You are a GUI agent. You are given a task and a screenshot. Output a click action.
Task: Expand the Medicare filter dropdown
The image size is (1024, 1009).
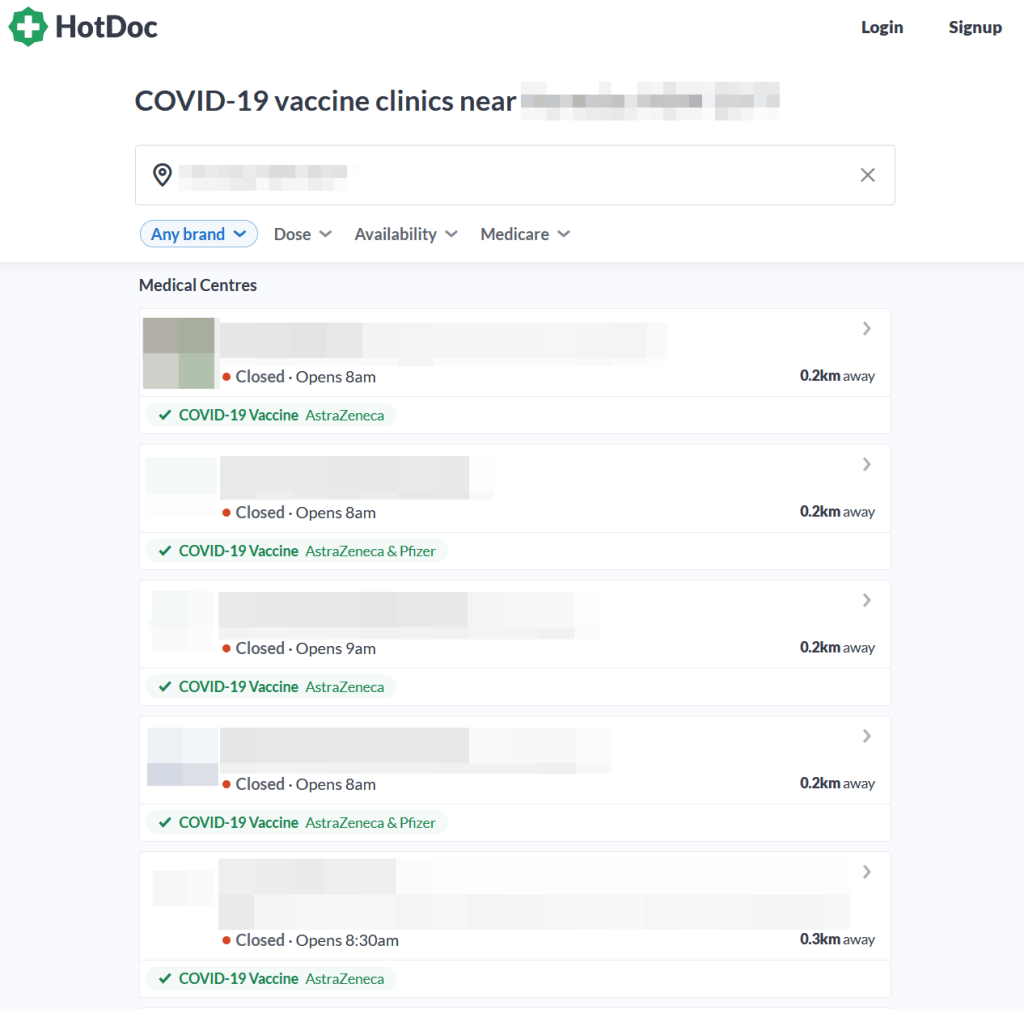(525, 234)
